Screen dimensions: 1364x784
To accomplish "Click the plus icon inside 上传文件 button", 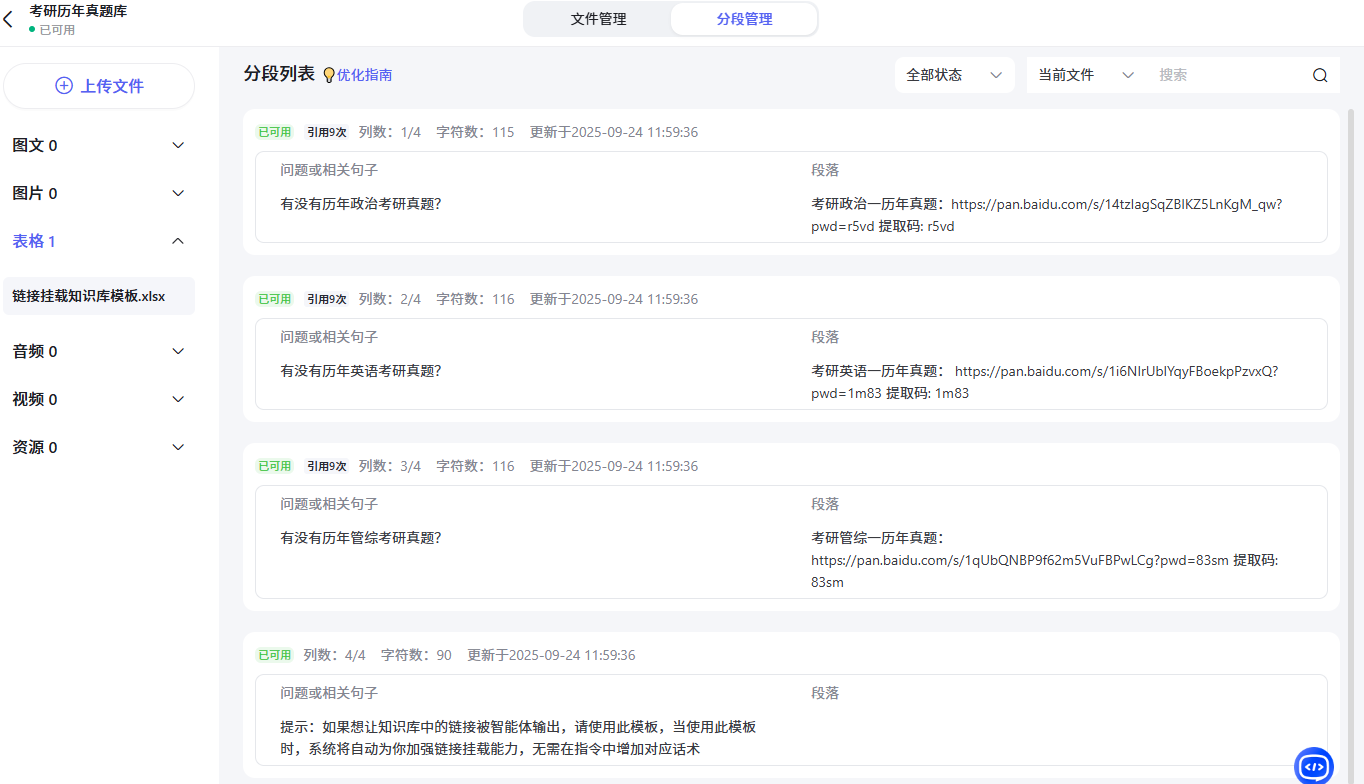I will pos(64,86).
